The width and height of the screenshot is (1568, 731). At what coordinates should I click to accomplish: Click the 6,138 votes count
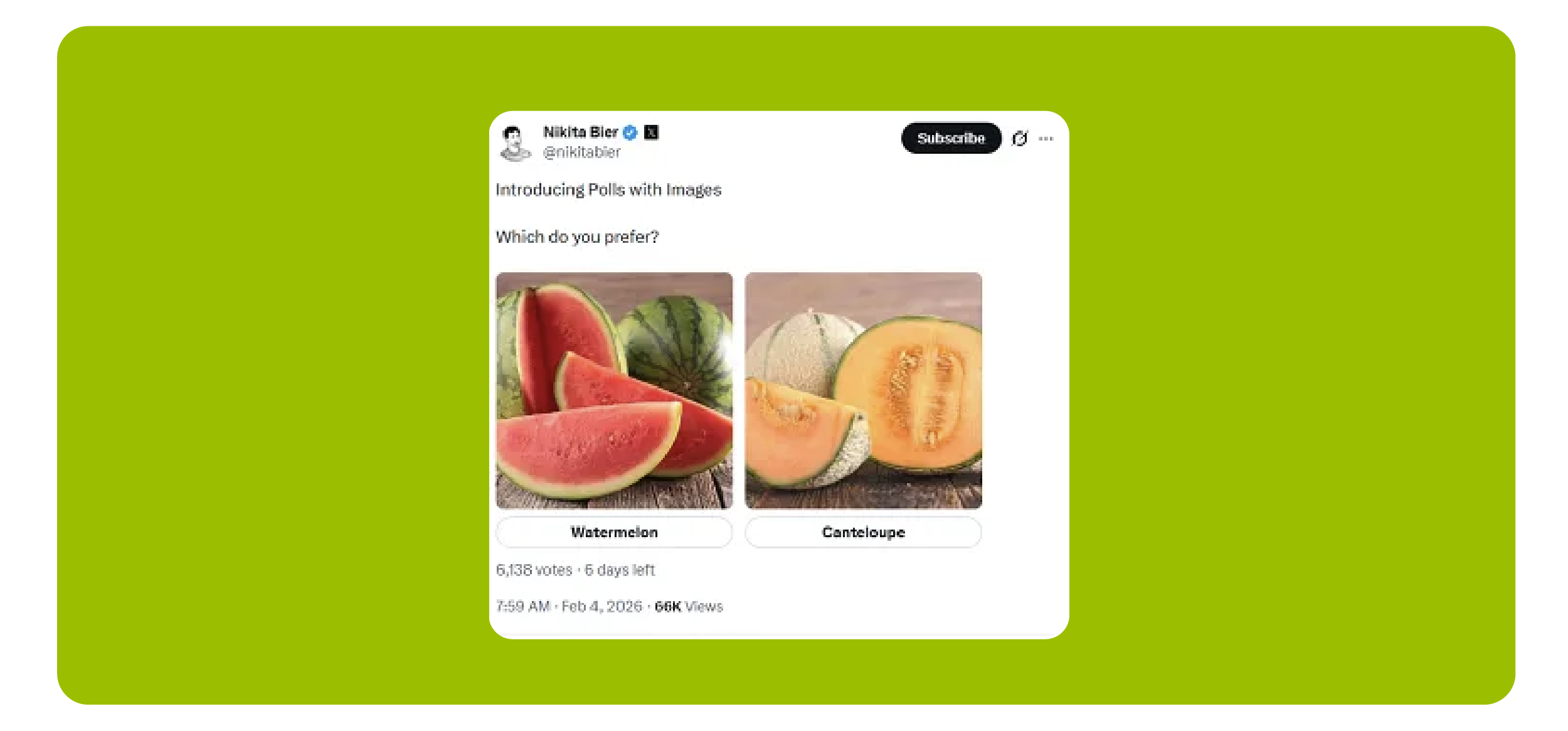pyautogui.click(x=534, y=570)
